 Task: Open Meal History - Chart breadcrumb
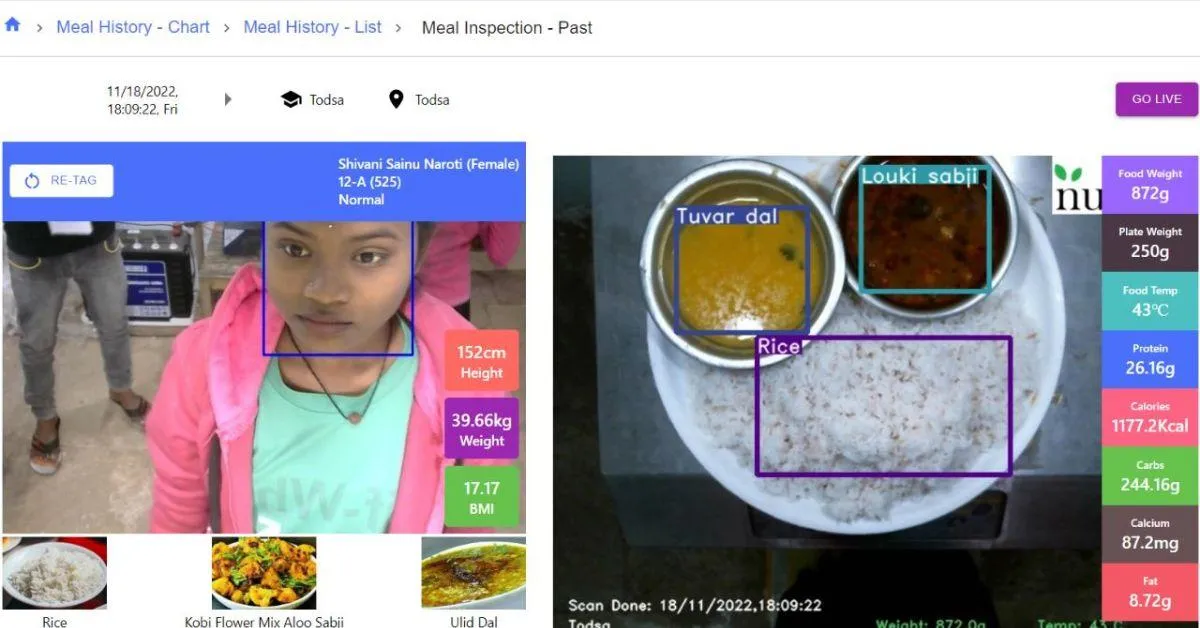[x=133, y=27]
